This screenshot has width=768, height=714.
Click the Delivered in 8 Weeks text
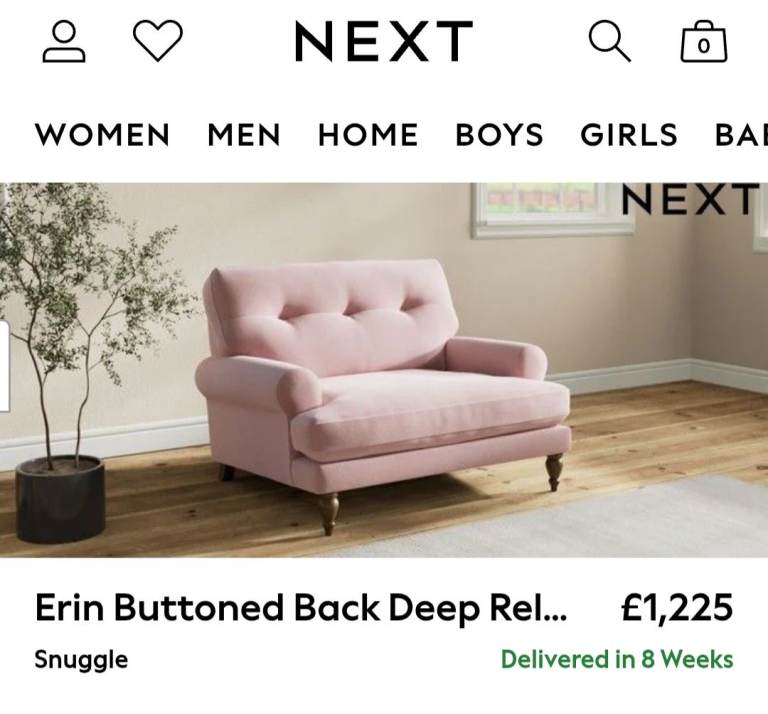click(617, 659)
